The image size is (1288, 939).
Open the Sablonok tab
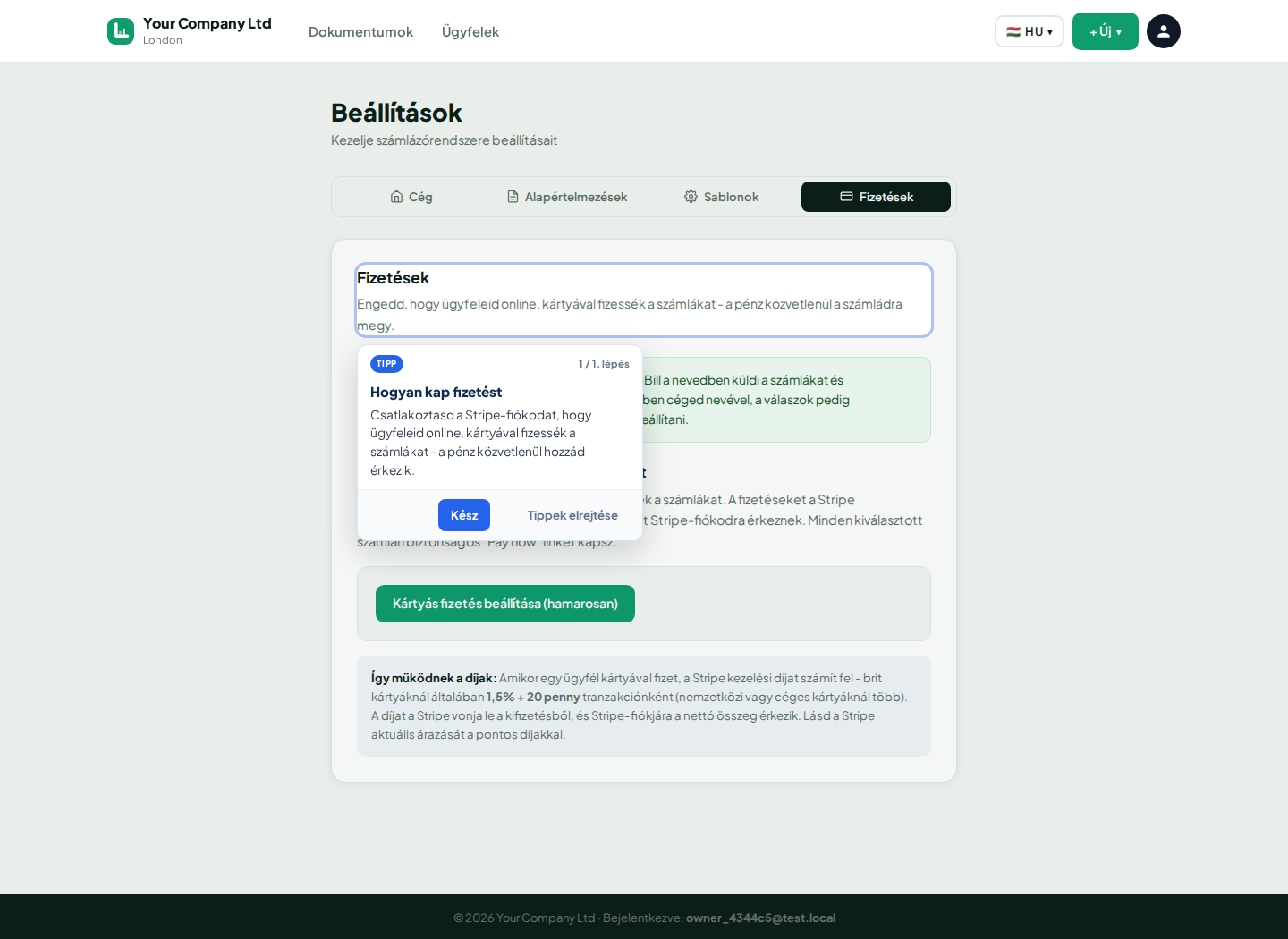pos(721,197)
